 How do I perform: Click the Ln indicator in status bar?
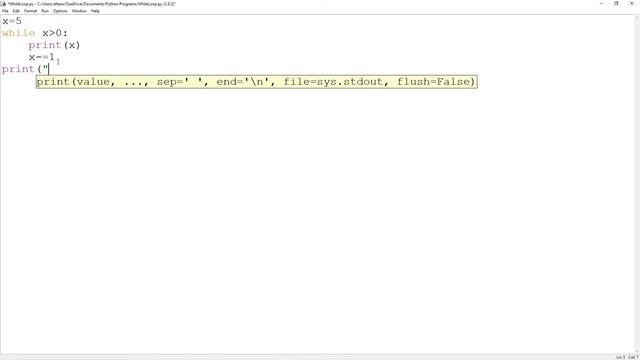coord(620,357)
